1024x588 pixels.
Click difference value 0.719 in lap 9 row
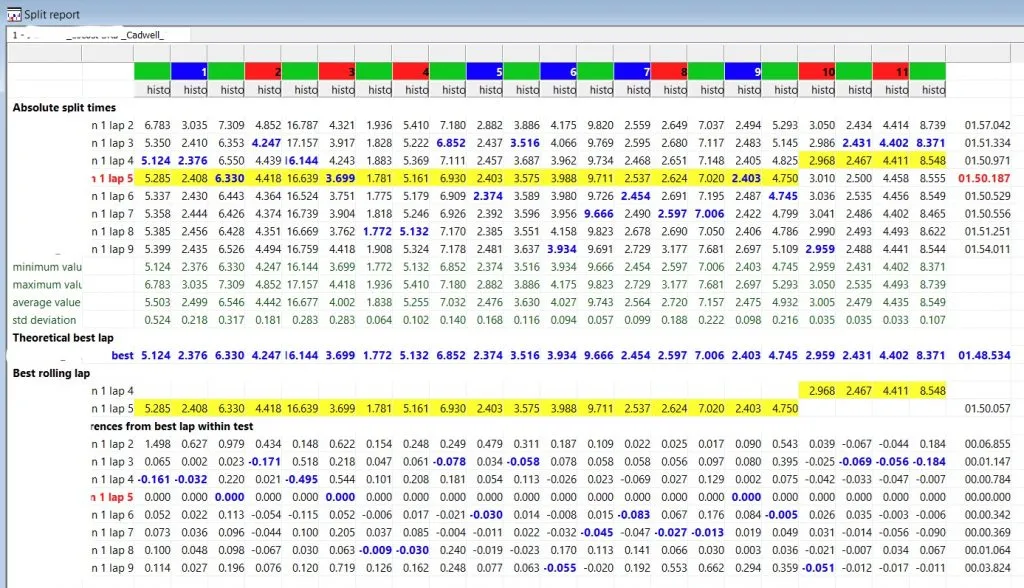pos(342,568)
